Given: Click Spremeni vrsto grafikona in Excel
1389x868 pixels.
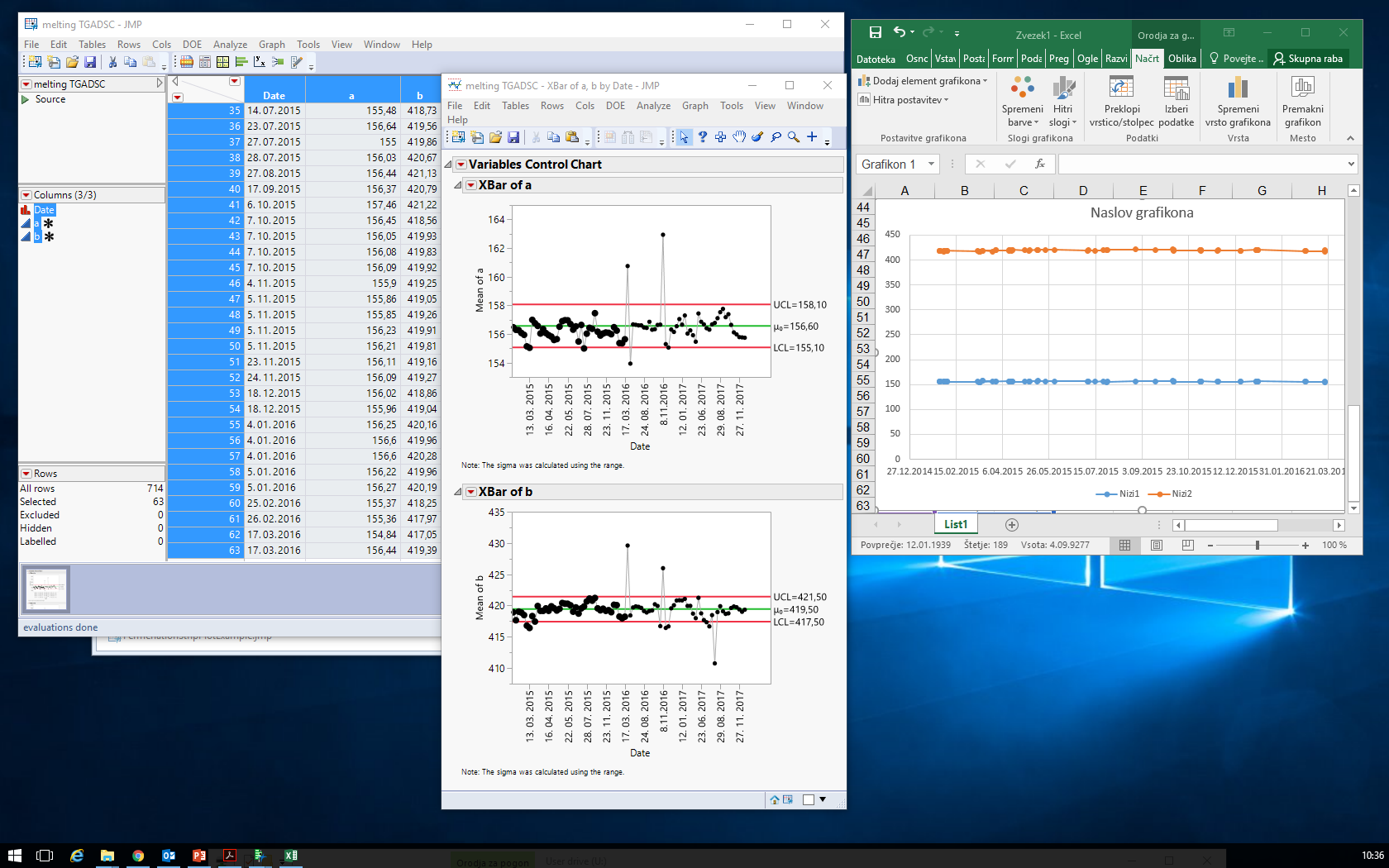Looking at the screenshot, I should tap(1237, 99).
